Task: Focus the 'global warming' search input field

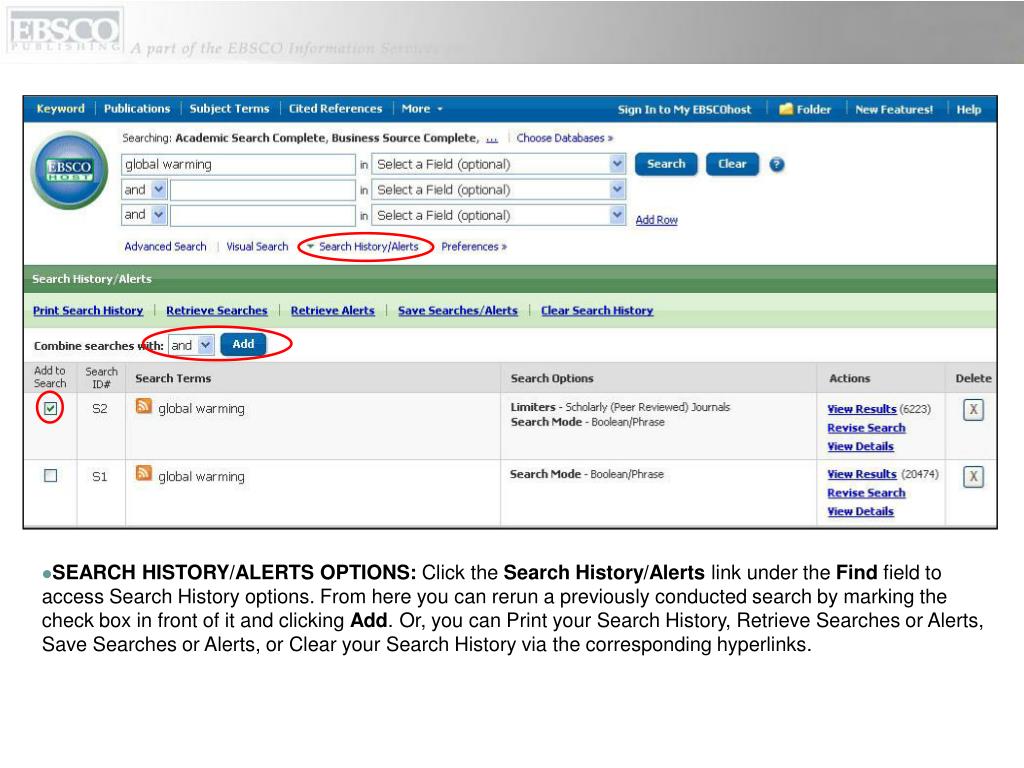Action: [x=238, y=165]
